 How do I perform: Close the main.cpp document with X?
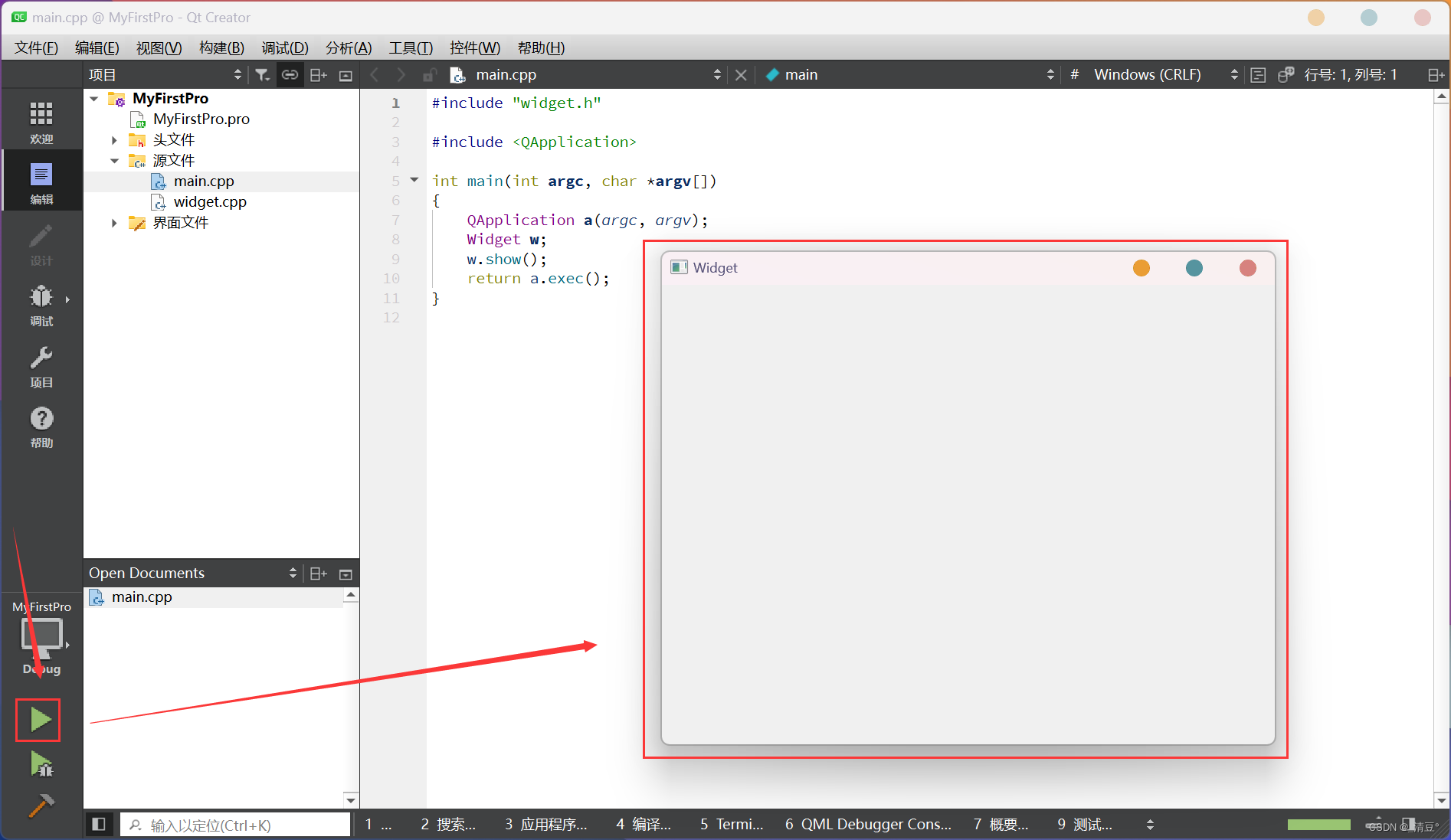click(x=741, y=75)
